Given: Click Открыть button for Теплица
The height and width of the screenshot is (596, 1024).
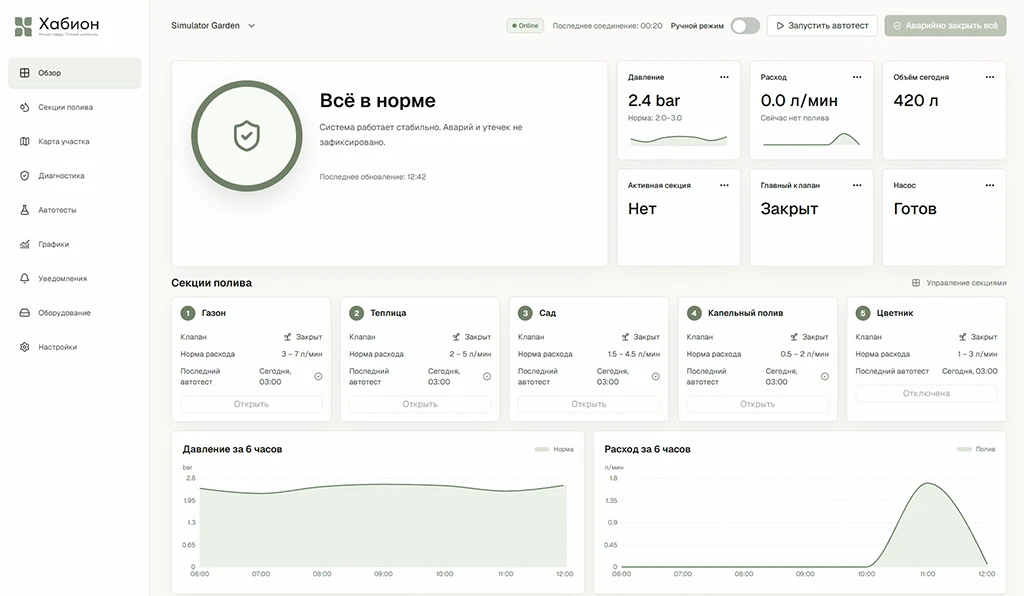Looking at the screenshot, I should coord(420,404).
